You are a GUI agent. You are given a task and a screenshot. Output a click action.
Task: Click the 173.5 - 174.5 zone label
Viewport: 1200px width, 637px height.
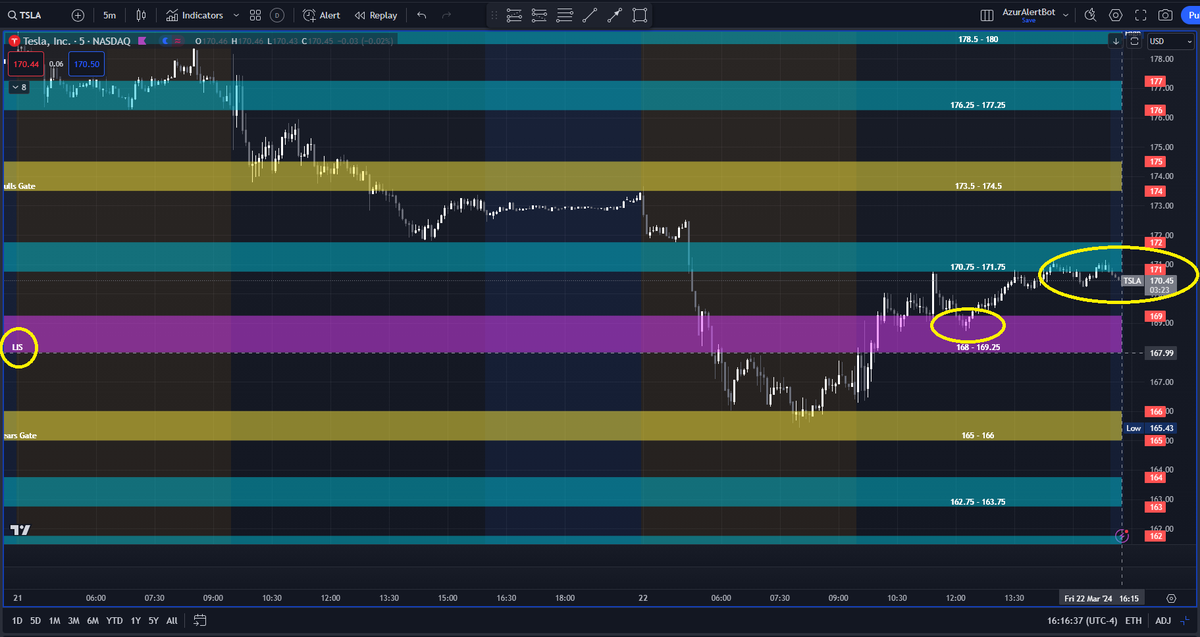coord(978,186)
